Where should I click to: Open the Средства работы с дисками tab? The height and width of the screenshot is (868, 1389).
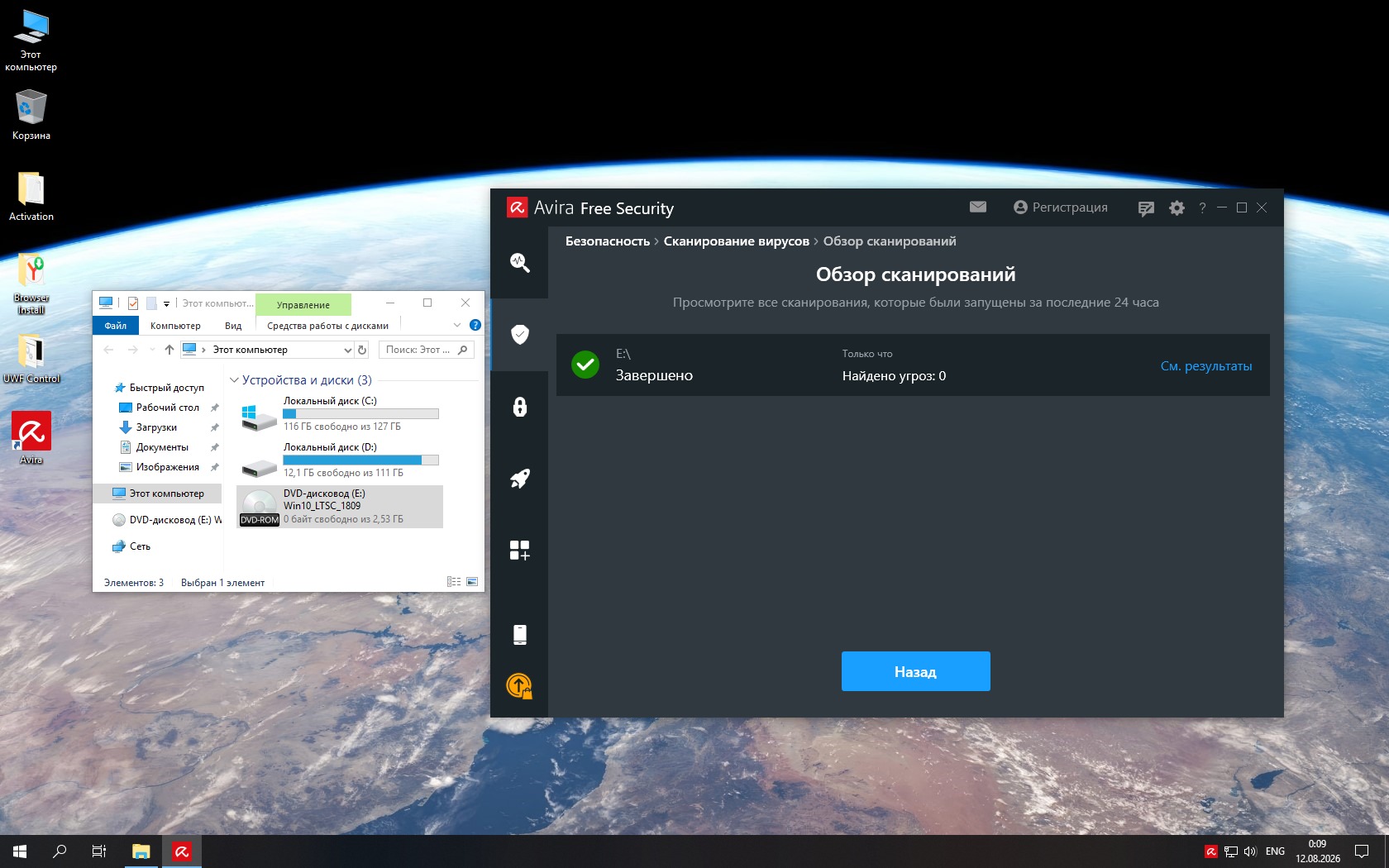point(327,326)
